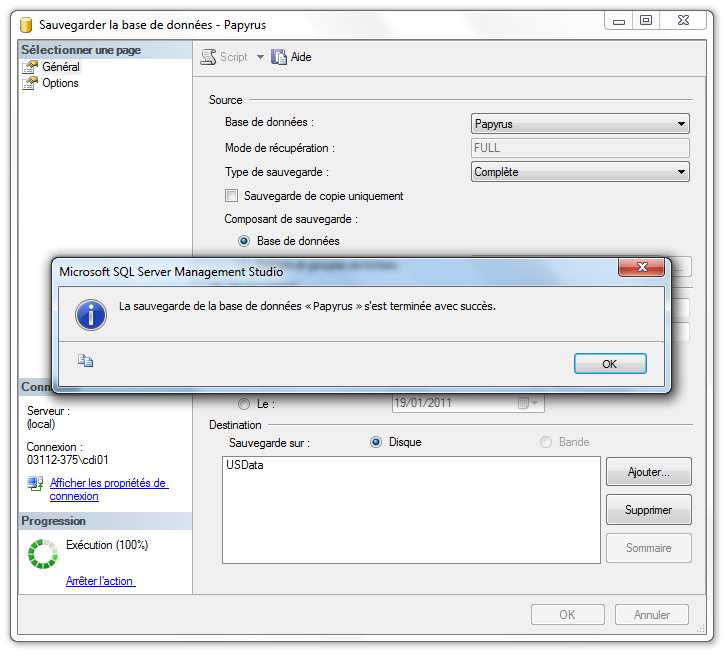This screenshot has height=657, width=723.
Task: Select the Options page icon
Action: tap(30, 83)
